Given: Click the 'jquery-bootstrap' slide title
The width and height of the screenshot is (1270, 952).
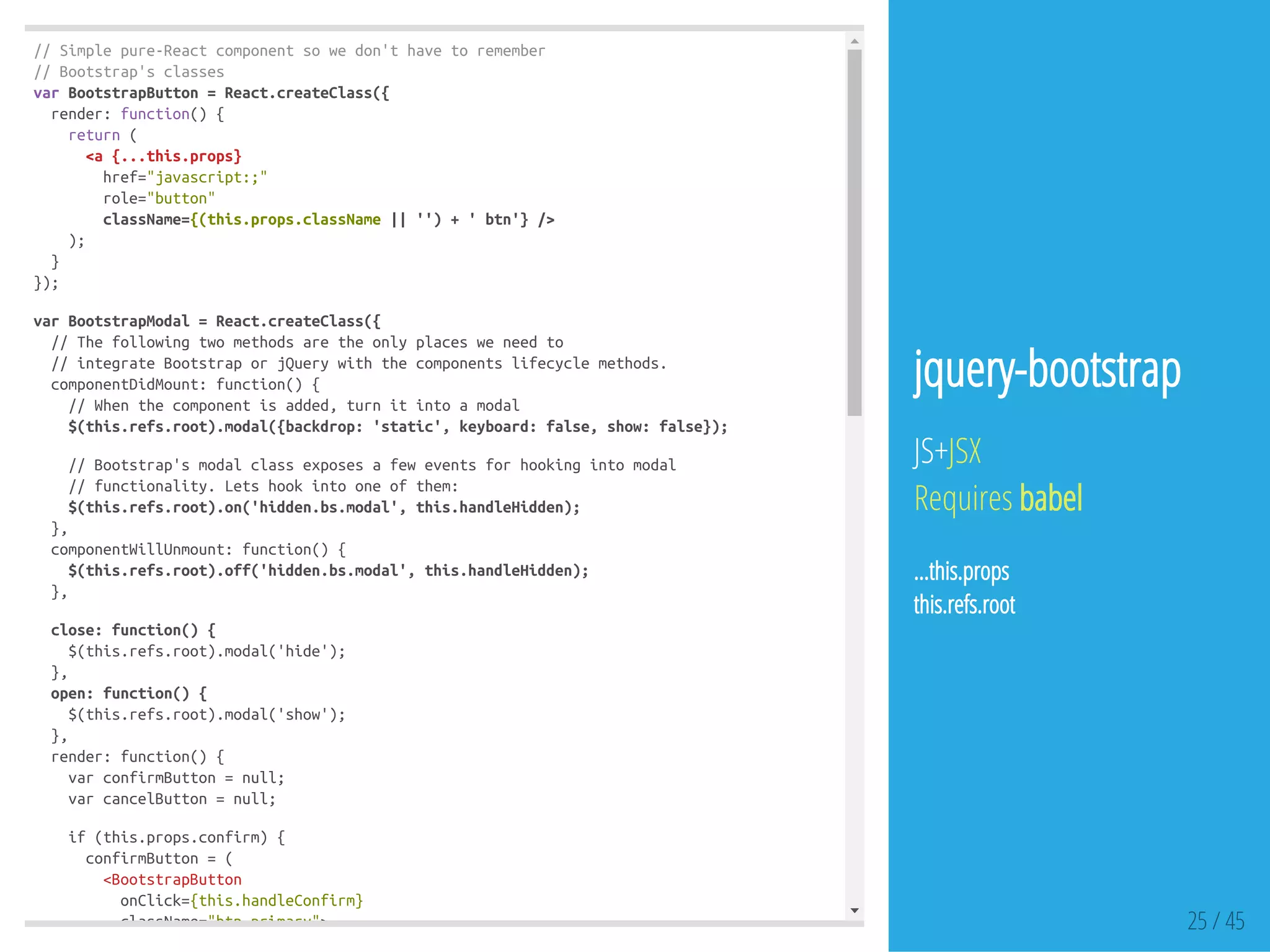Looking at the screenshot, I should pos(1047,371).
